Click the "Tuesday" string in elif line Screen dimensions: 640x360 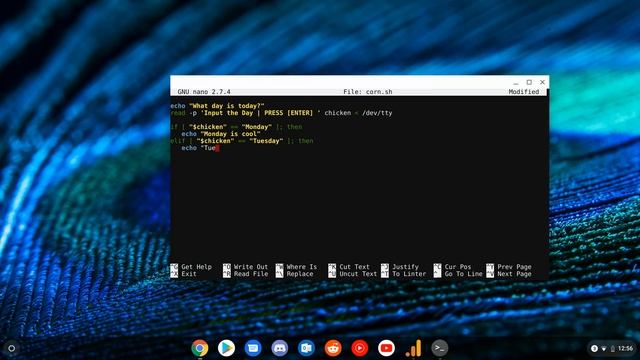pyautogui.click(x=266, y=141)
